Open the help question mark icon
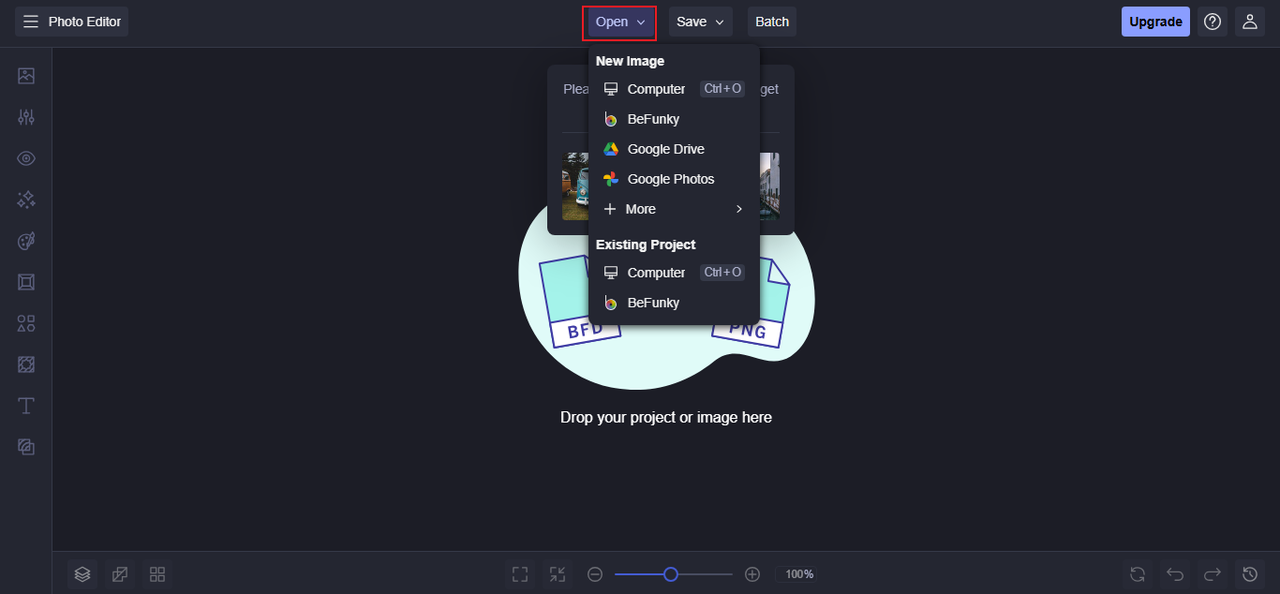1280x594 pixels. (1213, 22)
